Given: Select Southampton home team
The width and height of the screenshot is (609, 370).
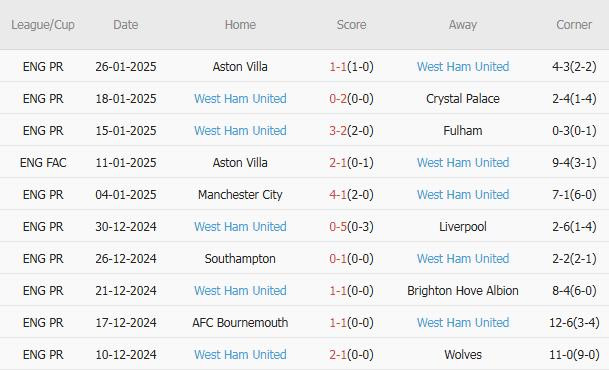Looking at the screenshot, I should [x=240, y=259].
